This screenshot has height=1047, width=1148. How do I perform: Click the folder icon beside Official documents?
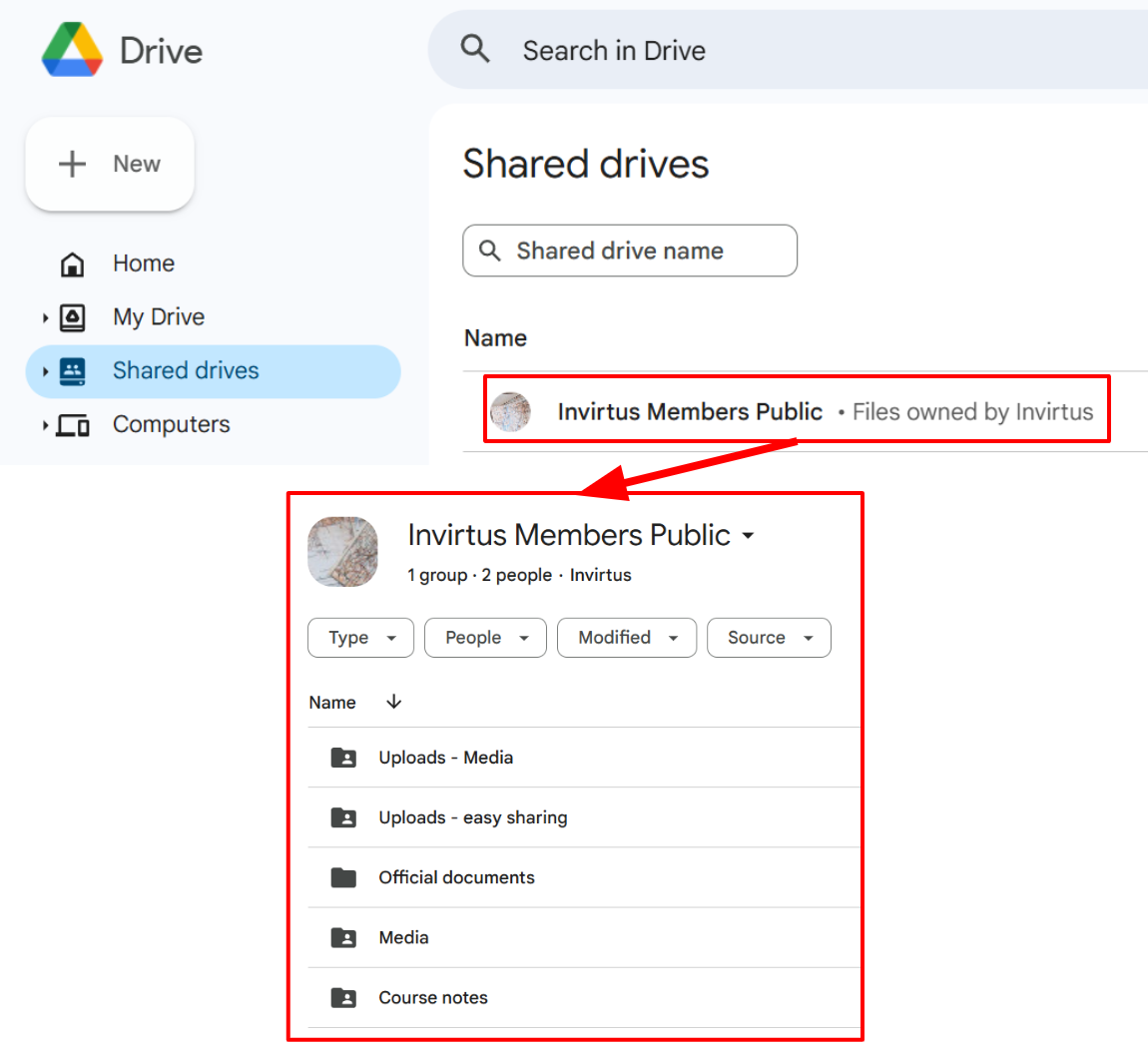(x=343, y=877)
